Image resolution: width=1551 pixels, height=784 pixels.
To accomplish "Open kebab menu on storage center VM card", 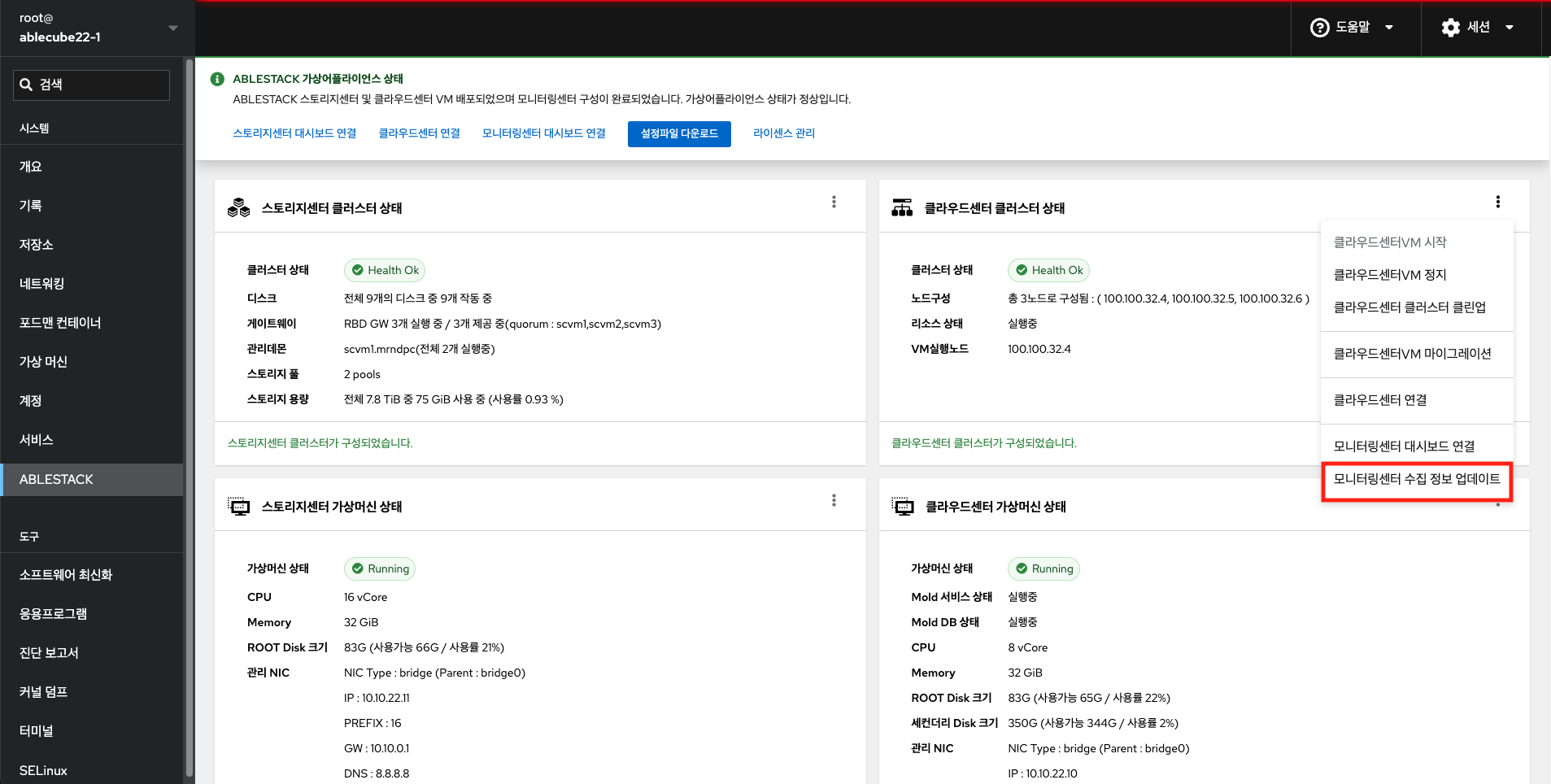I will [x=834, y=500].
